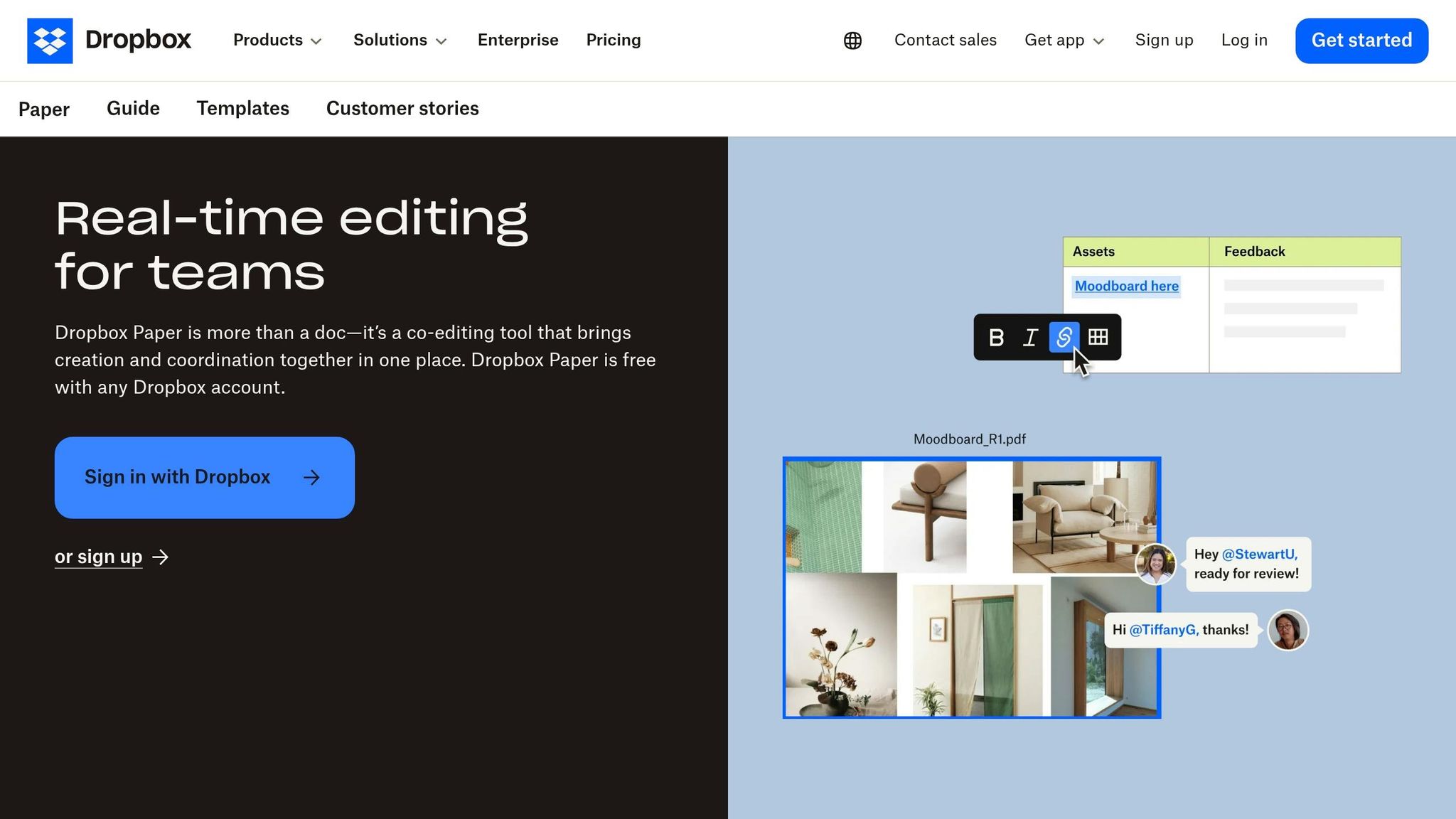
Task: Insert a table using the grid icon
Action: pyautogui.click(x=1098, y=338)
